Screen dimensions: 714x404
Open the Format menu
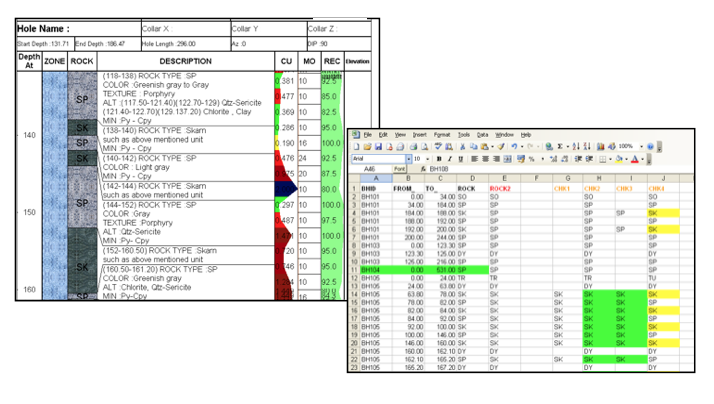(442, 134)
